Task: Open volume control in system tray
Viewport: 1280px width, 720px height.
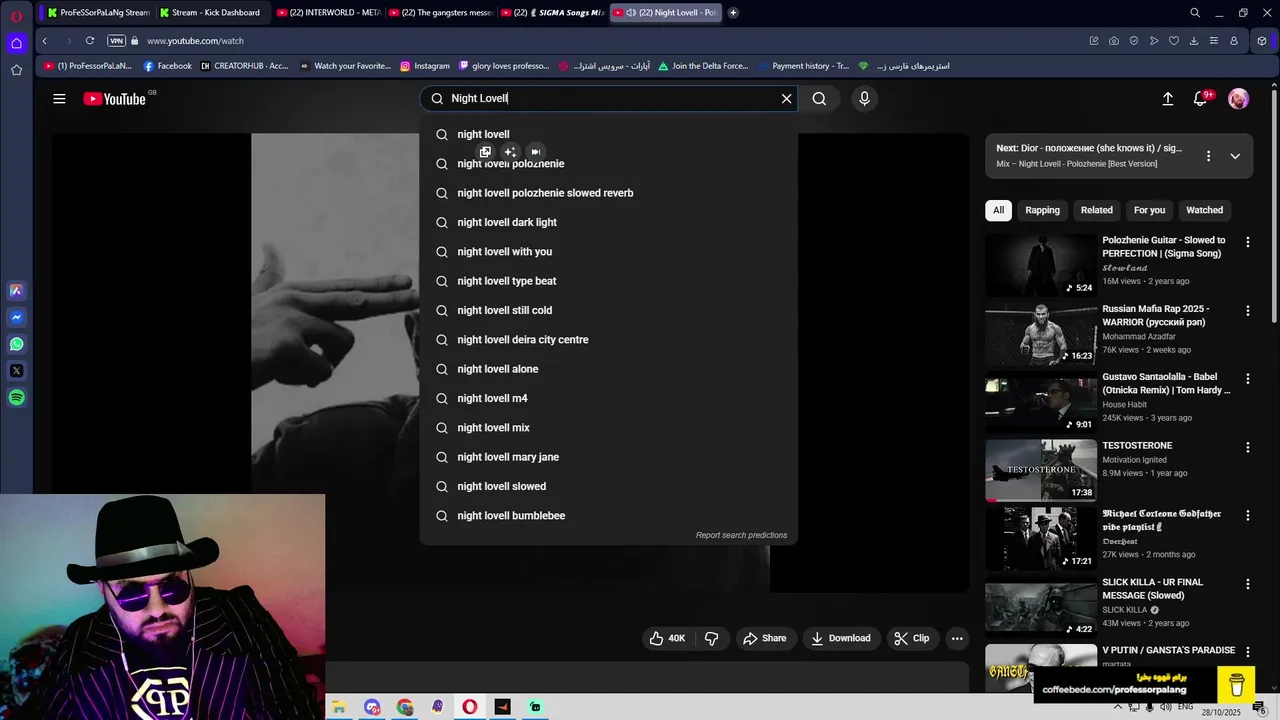Action: coord(1166,707)
